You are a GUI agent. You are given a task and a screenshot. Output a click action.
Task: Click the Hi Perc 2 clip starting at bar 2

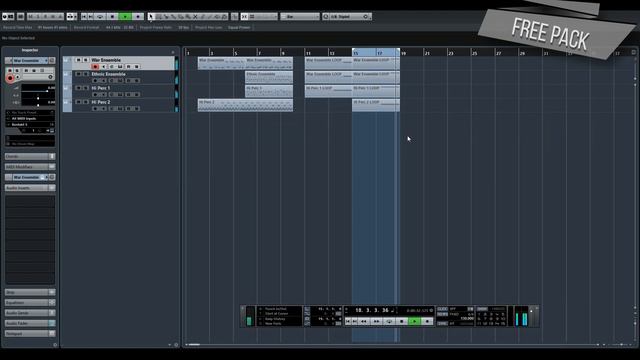(x=245, y=105)
